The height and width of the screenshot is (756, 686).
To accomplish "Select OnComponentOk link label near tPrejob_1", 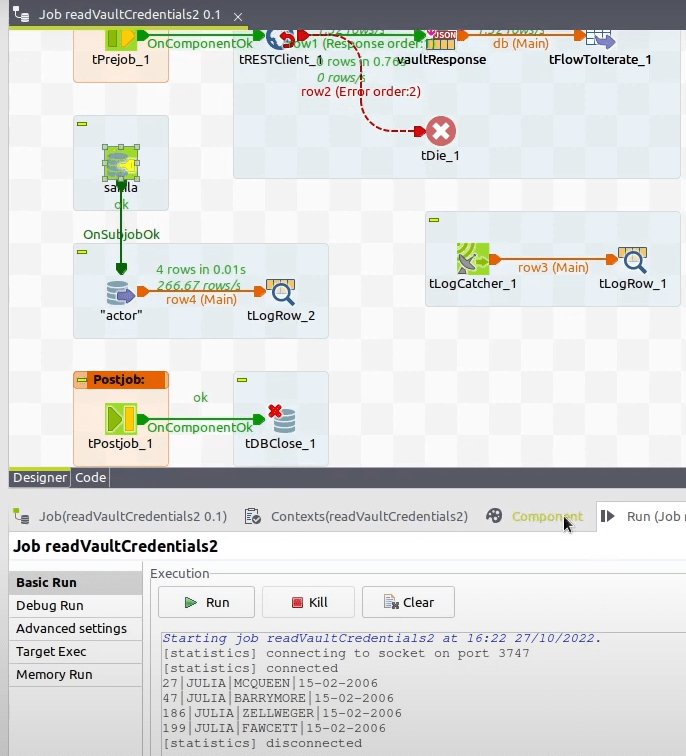I will click(200, 43).
